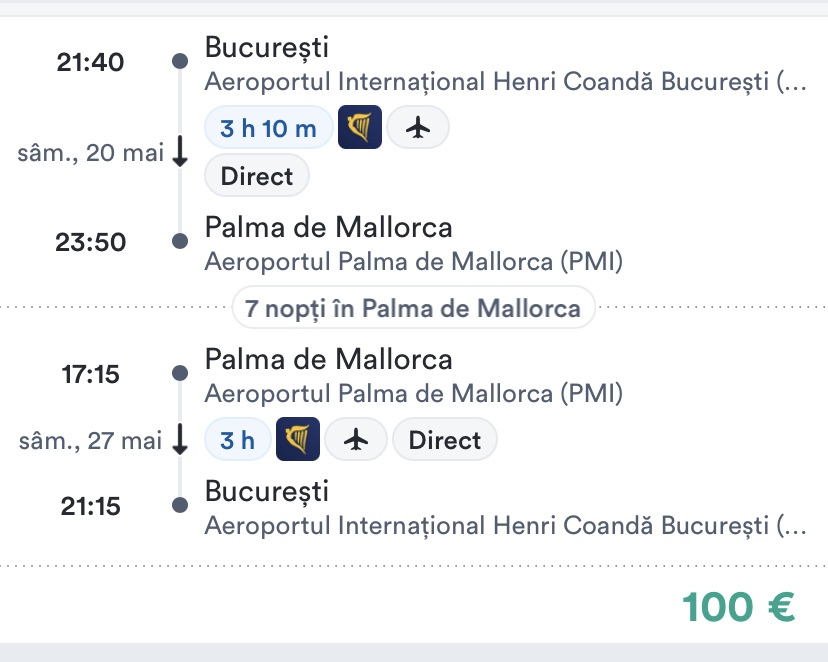828x662 pixels.
Task: Select the Direct badge on return flight
Action: [x=445, y=440]
